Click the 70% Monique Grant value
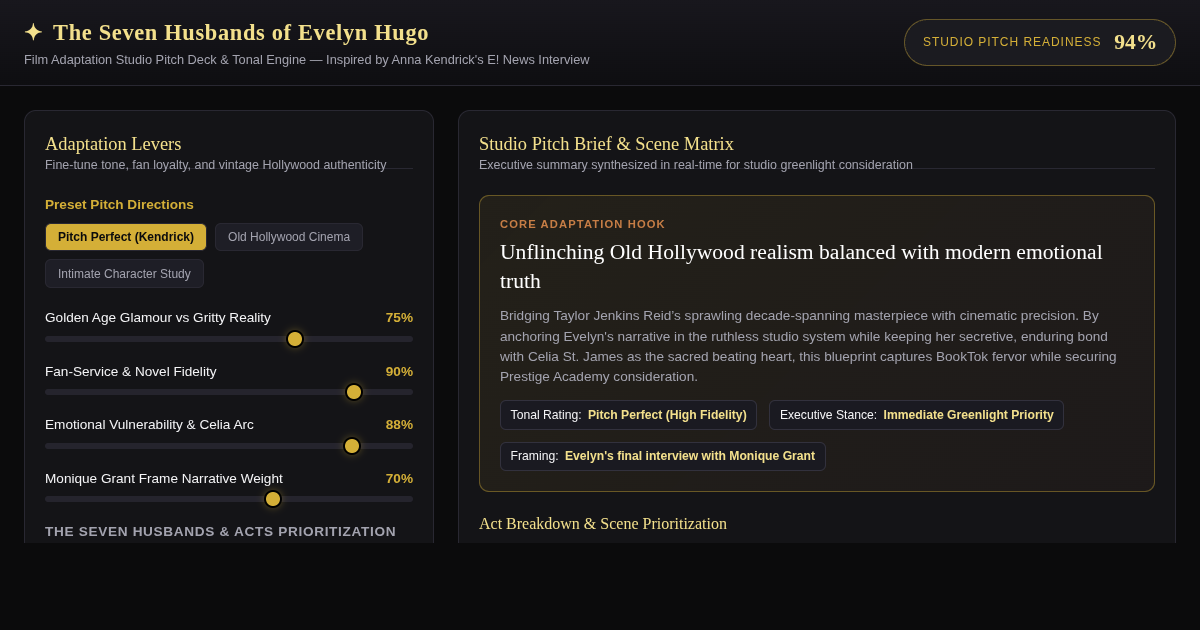 pyautogui.click(x=399, y=479)
